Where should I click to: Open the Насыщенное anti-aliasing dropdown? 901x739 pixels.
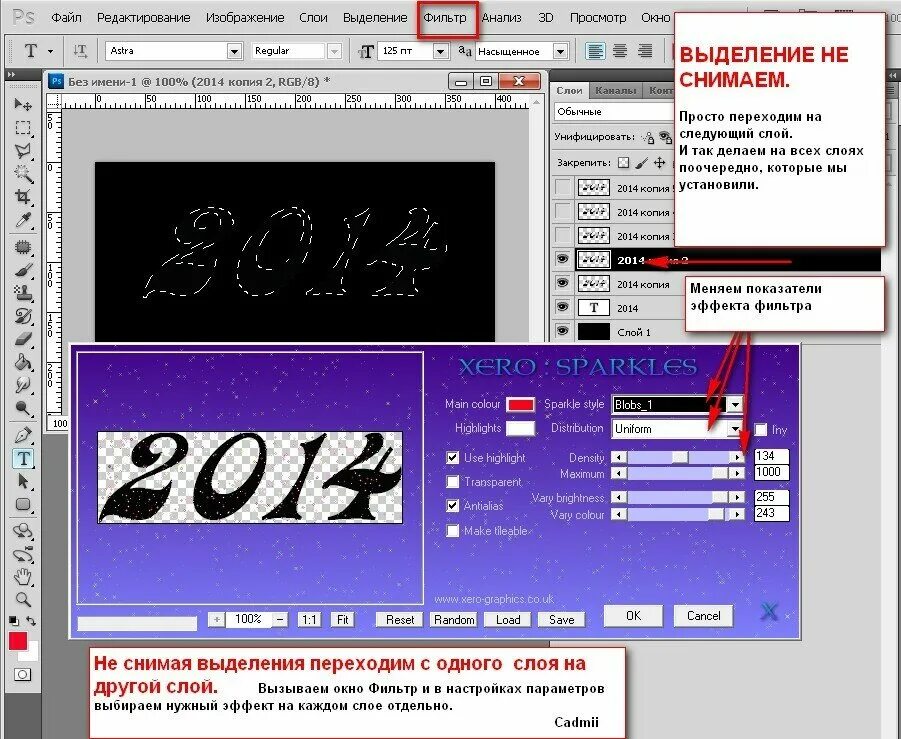pyautogui.click(x=560, y=51)
